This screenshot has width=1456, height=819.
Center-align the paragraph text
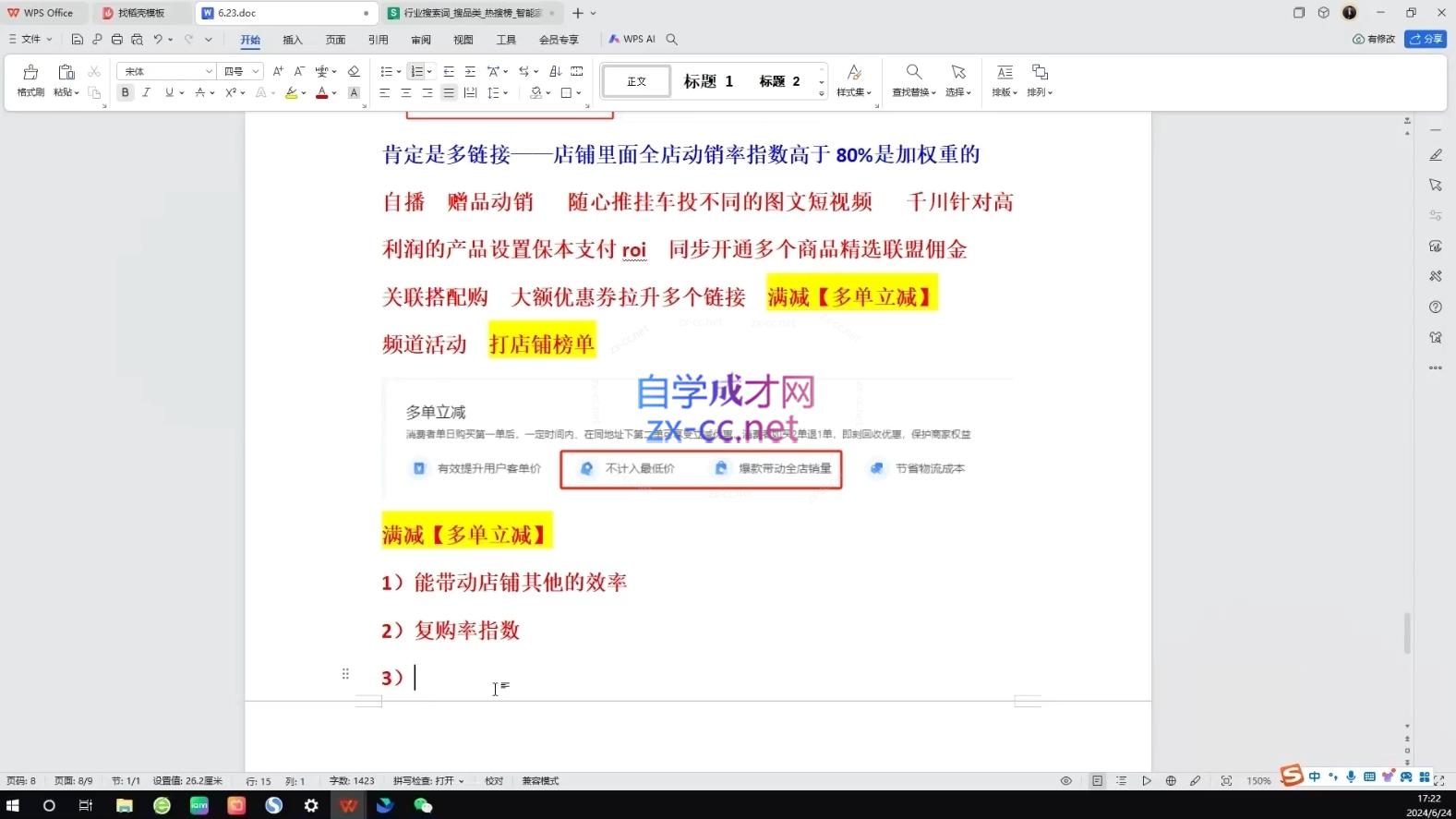point(405,92)
